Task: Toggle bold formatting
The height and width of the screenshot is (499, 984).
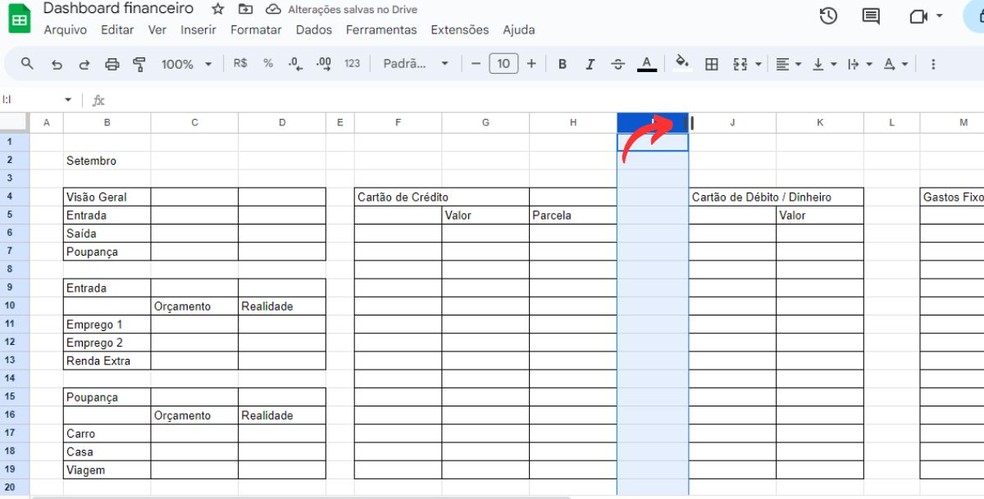Action: (x=562, y=64)
